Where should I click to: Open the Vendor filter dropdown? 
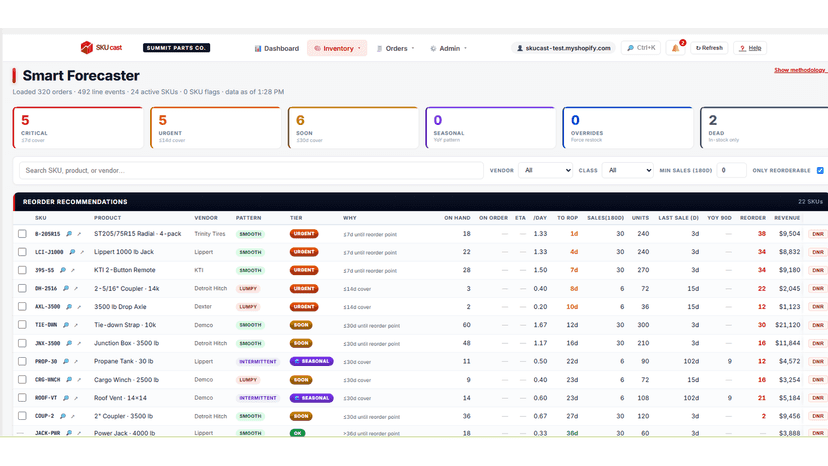pyautogui.click(x=545, y=170)
